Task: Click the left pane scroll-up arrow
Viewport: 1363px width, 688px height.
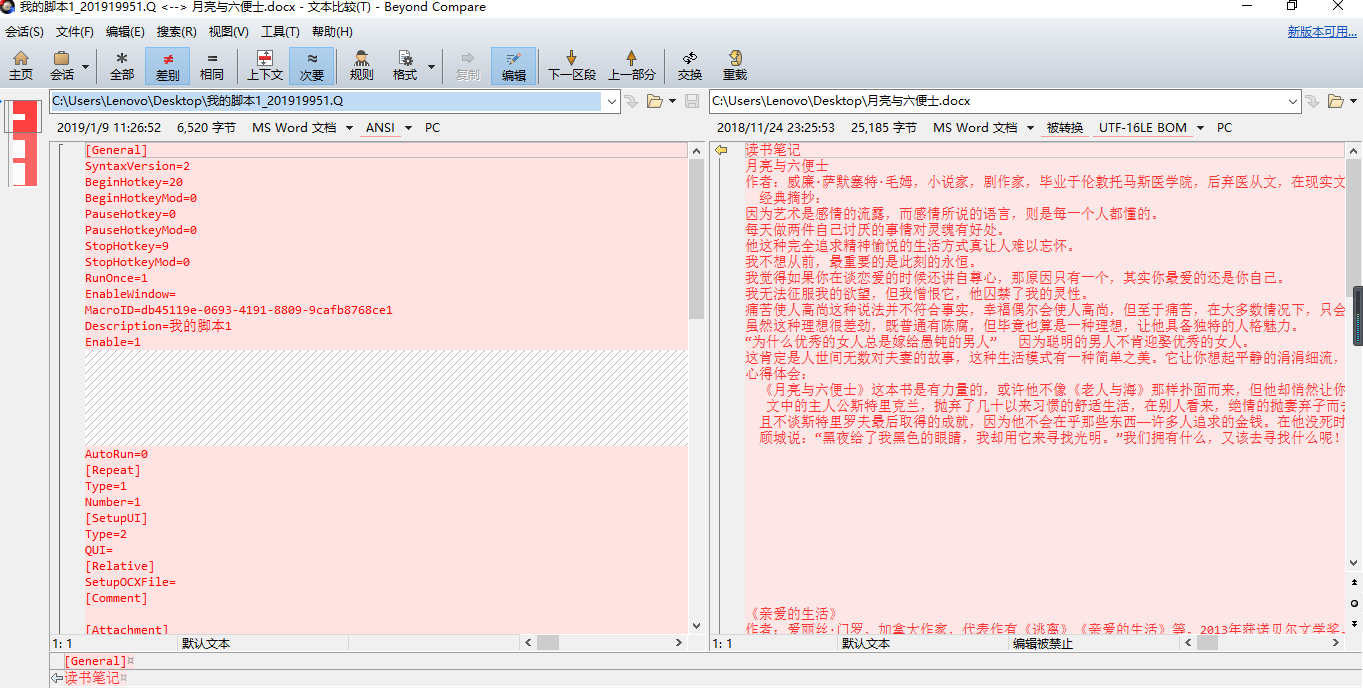Action: [696, 150]
